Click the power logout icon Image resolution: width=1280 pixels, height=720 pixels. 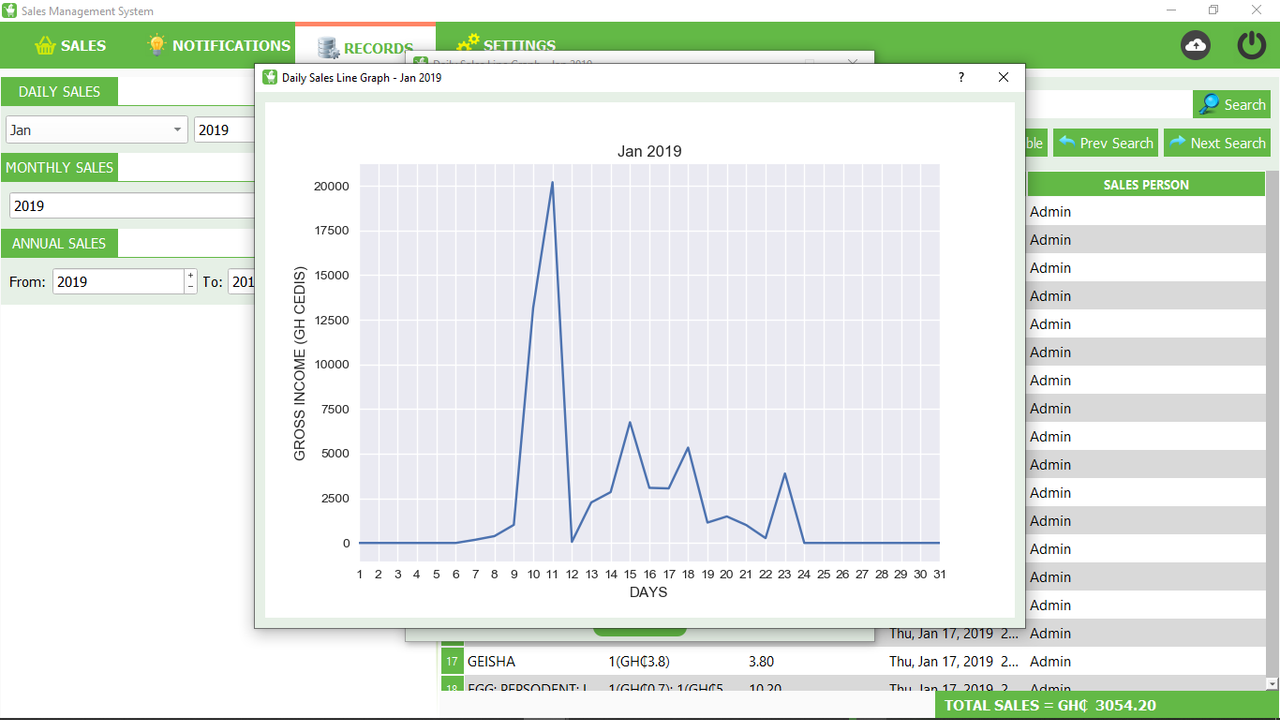tap(1250, 45)
